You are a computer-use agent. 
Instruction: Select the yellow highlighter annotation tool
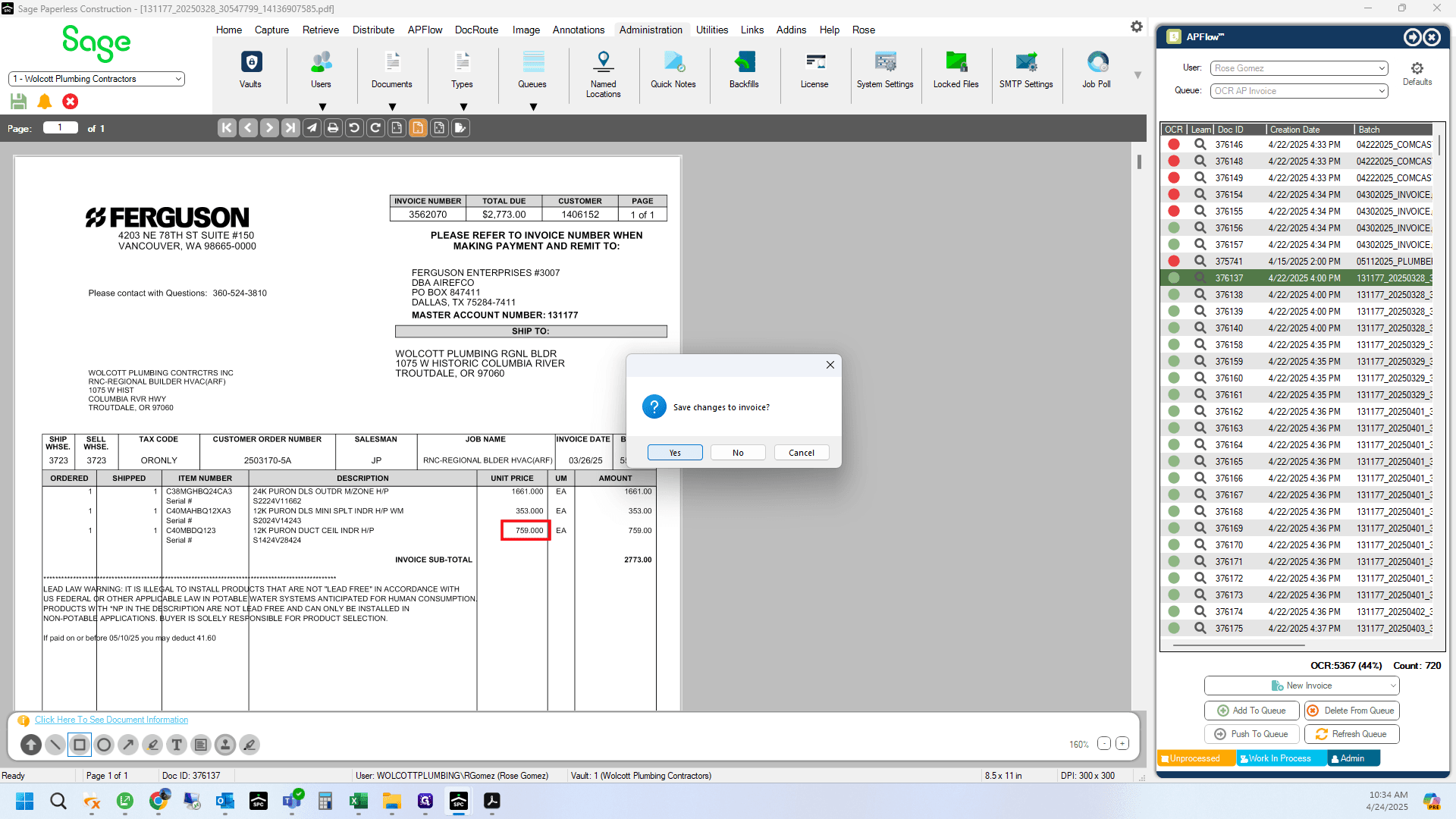click(x=152, y=745)
